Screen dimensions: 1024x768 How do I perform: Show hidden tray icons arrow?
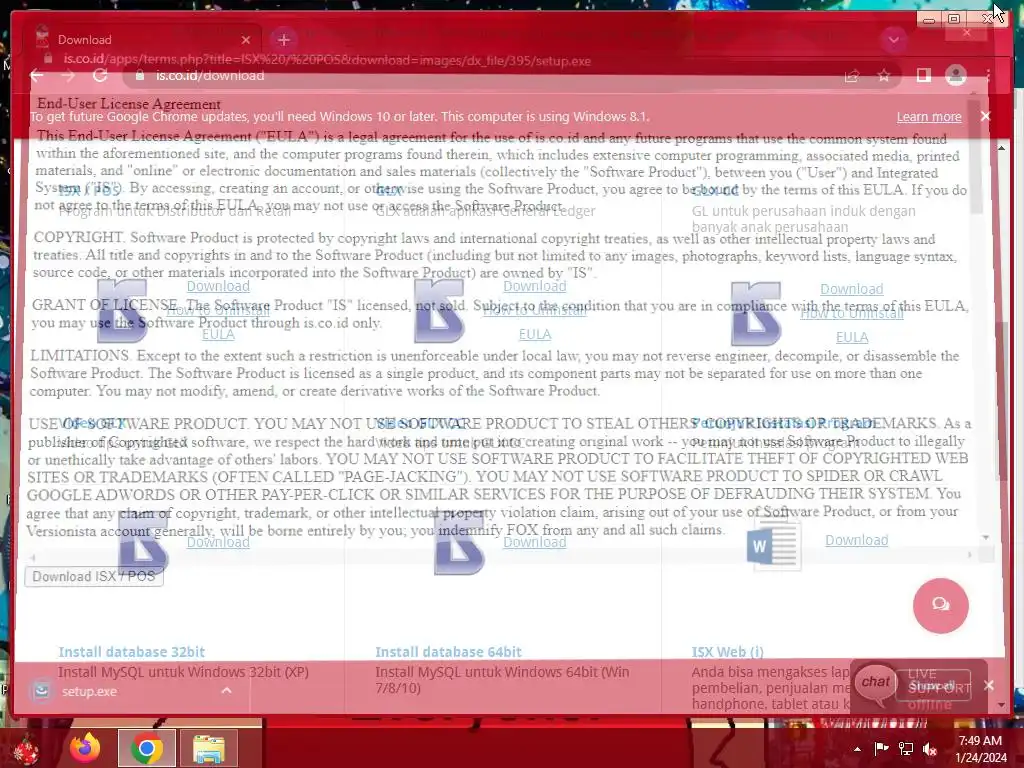click(857, 749)
